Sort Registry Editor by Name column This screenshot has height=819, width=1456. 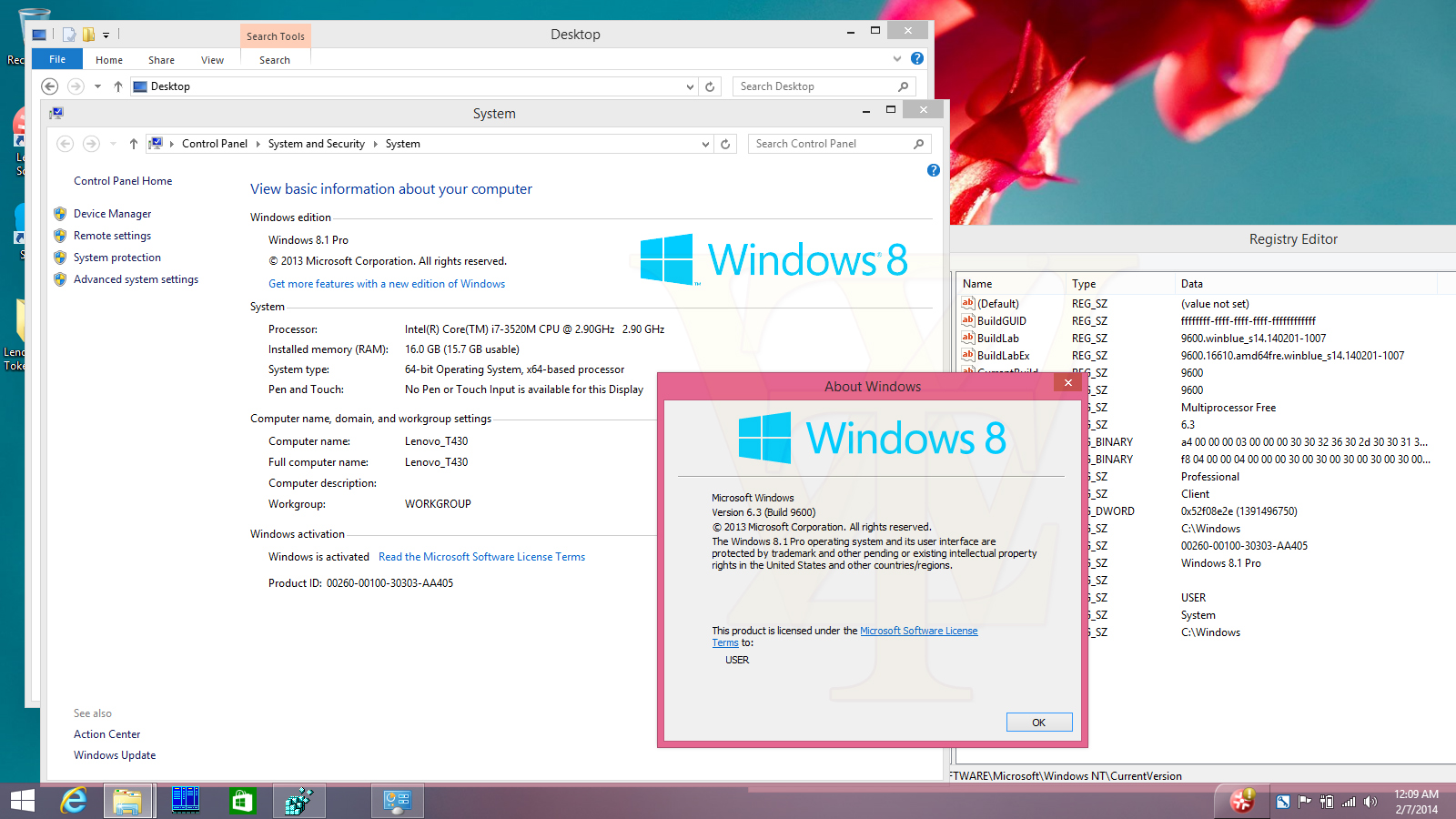click(1010, 284)
